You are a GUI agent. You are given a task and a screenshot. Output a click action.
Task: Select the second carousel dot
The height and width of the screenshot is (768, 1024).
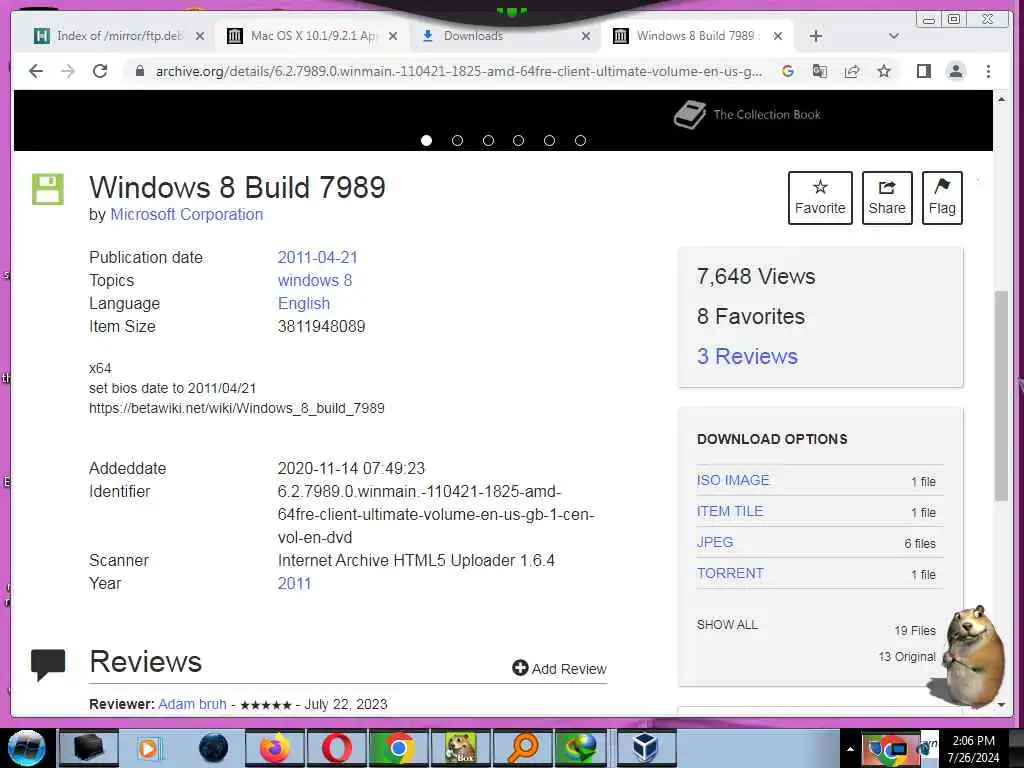[x=457, y=140]
